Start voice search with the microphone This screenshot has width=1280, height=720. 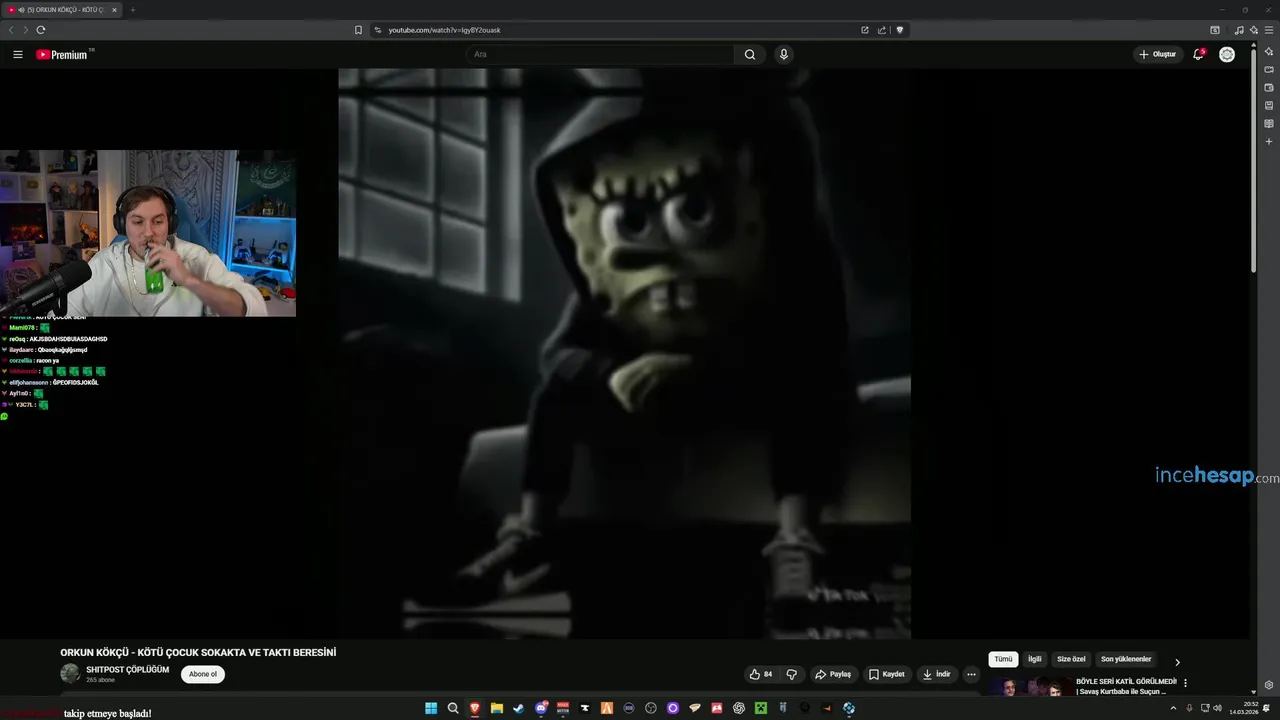coord(784,55)
